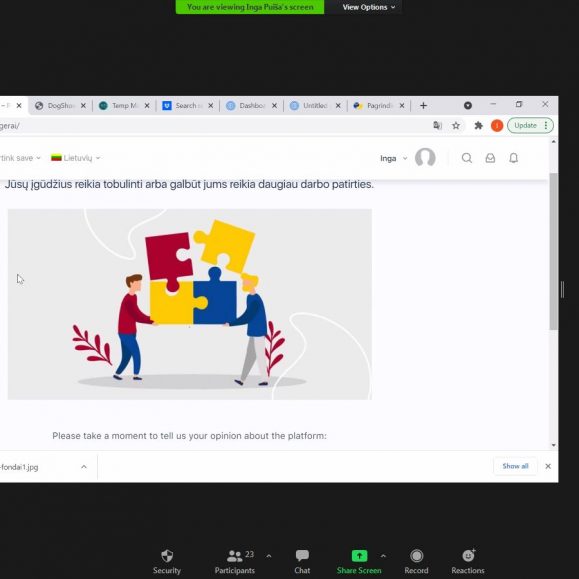
Task: Click the scrollbar up arrow
Action: pyautogui.click(x=554, y=142)
